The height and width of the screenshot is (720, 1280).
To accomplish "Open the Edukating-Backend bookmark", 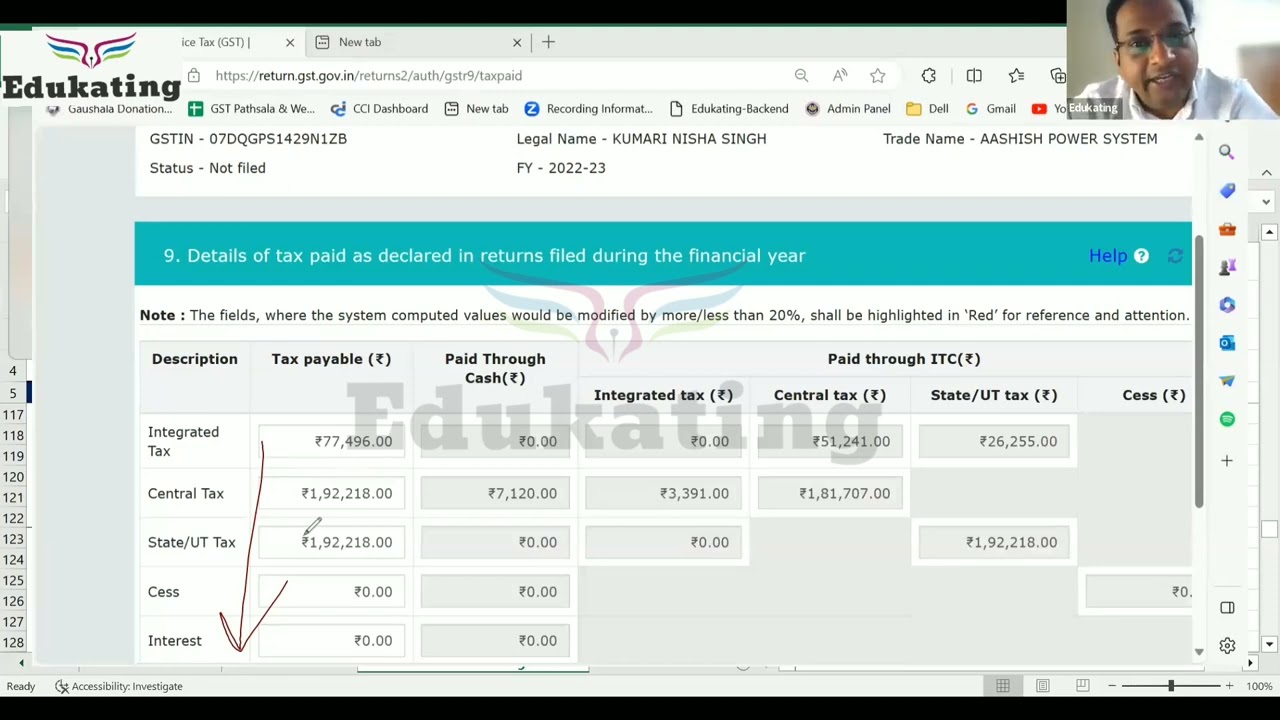I will 728,108.
